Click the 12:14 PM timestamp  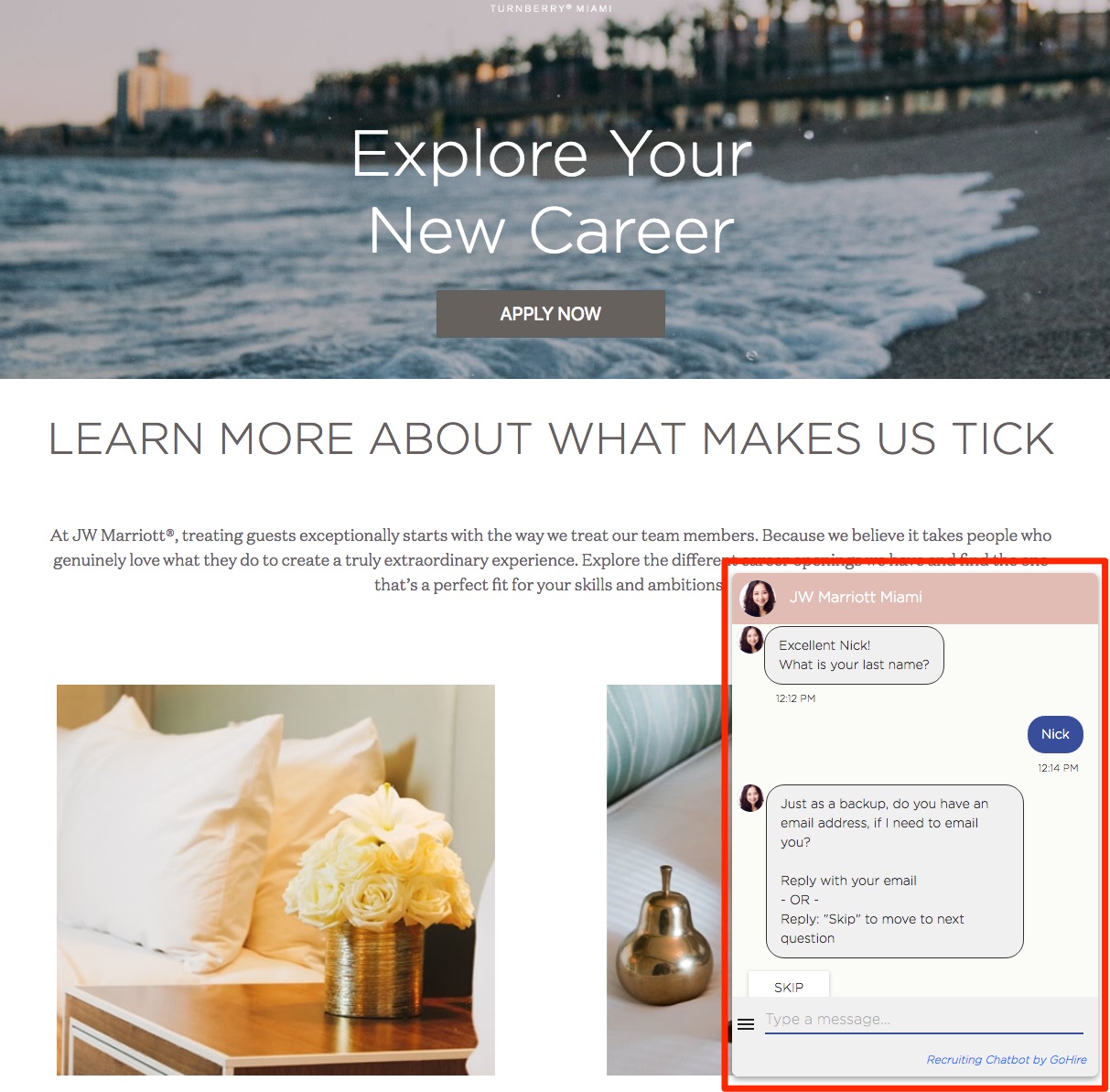coord(1058,768)
